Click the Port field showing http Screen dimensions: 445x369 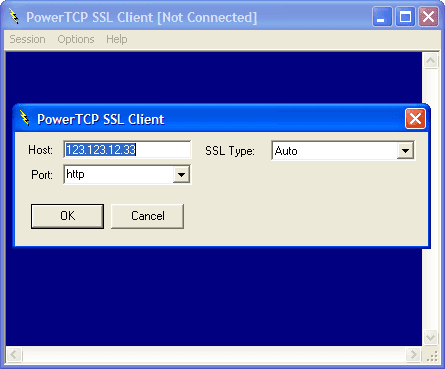pos(127,174)
